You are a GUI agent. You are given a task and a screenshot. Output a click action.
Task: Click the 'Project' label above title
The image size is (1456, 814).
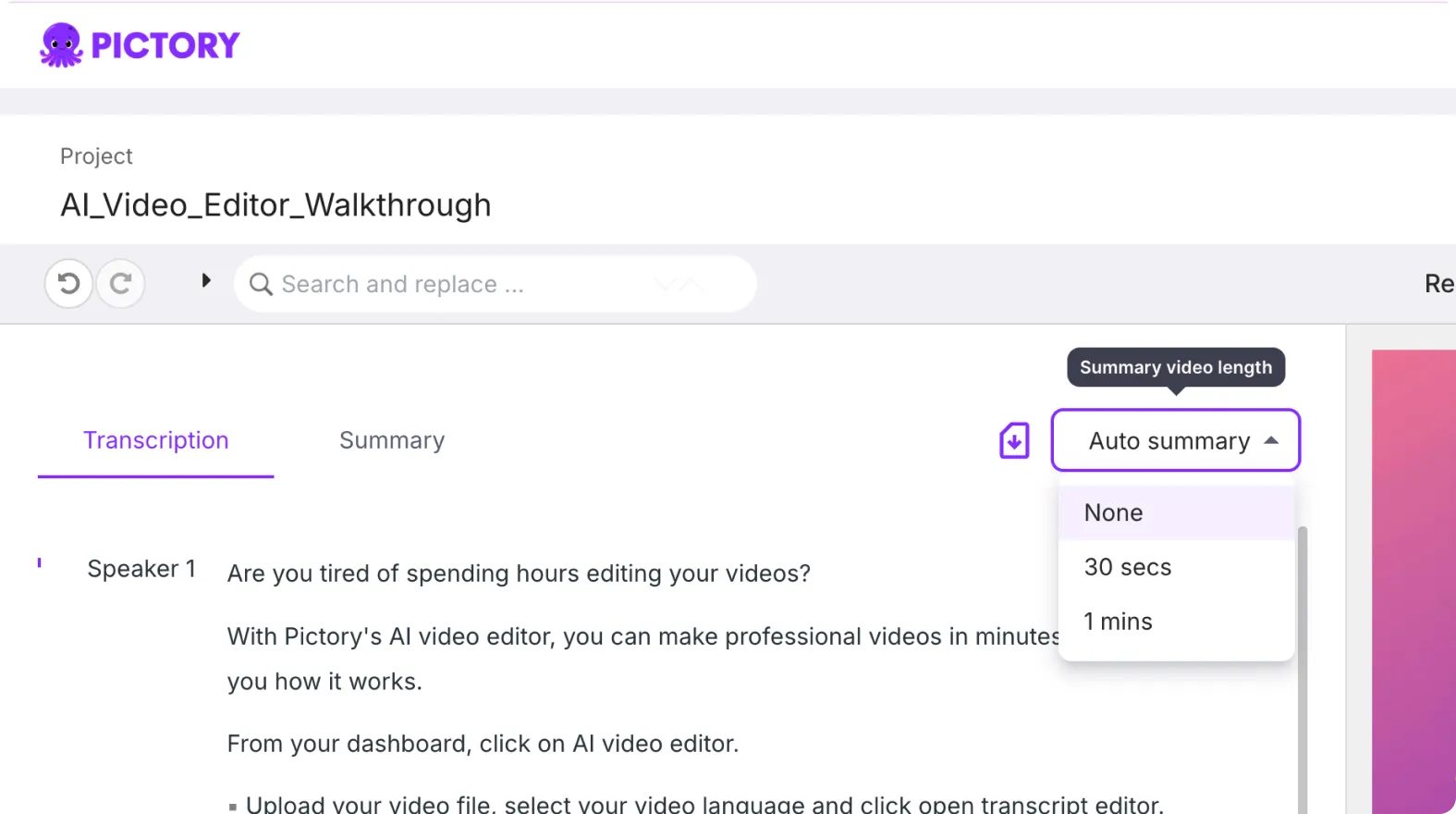pyautogui.click(x=96, y=156)
